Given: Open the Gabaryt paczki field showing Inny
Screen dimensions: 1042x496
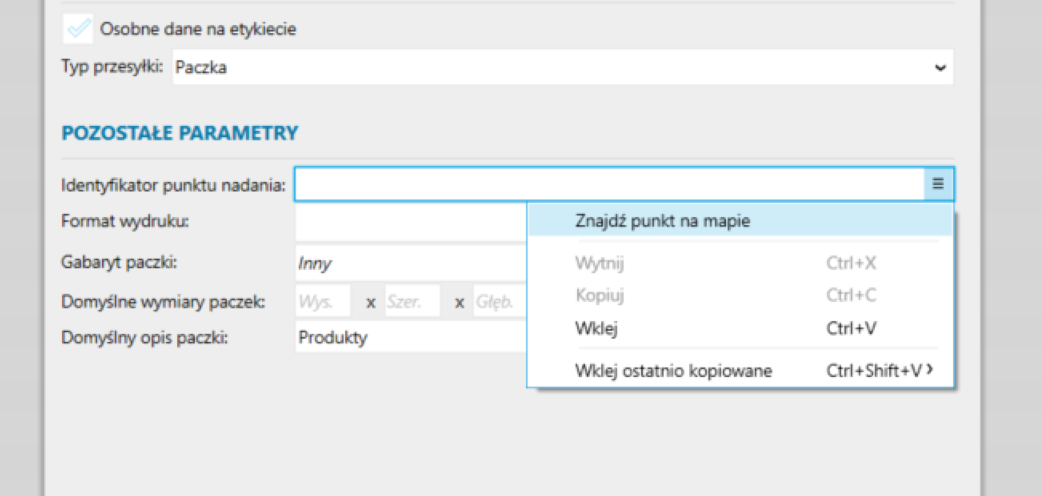Looking at the screenshot, I should (x=410, y=264).
